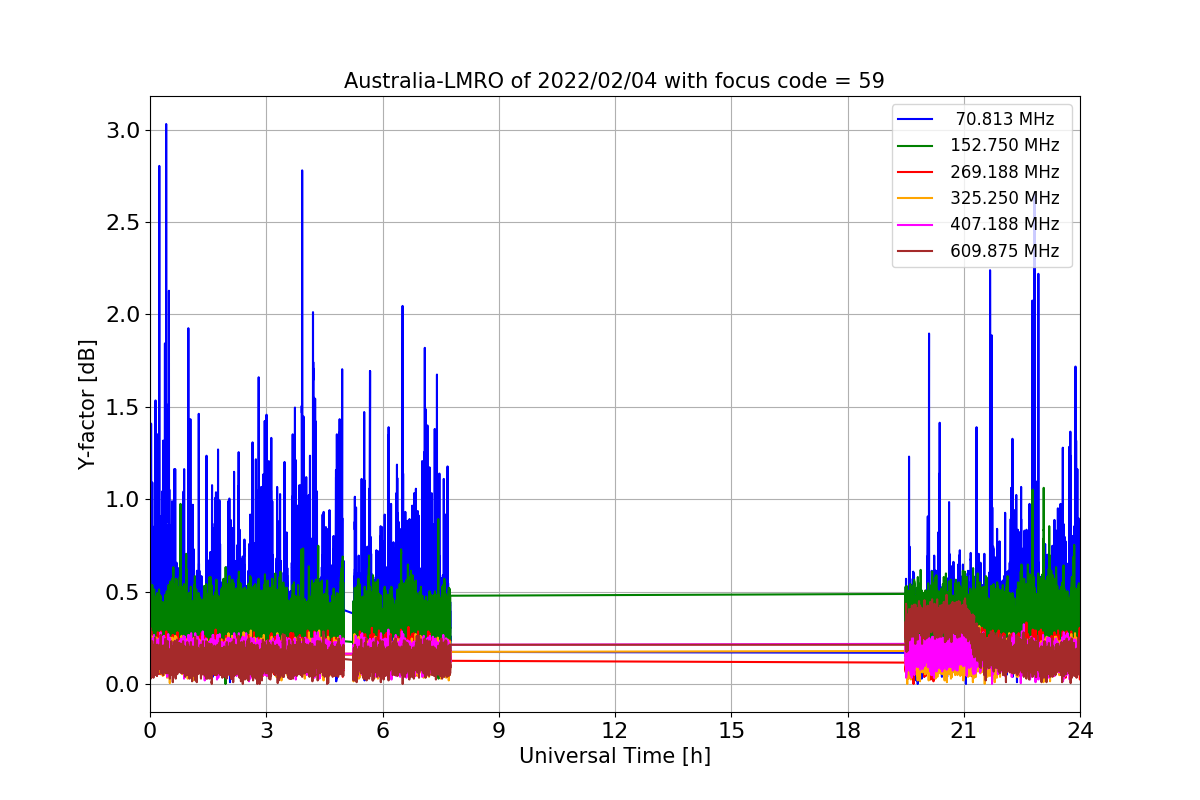Click the x-axis tick label 15
This screenshot has width=1200, height=800.
731,731
